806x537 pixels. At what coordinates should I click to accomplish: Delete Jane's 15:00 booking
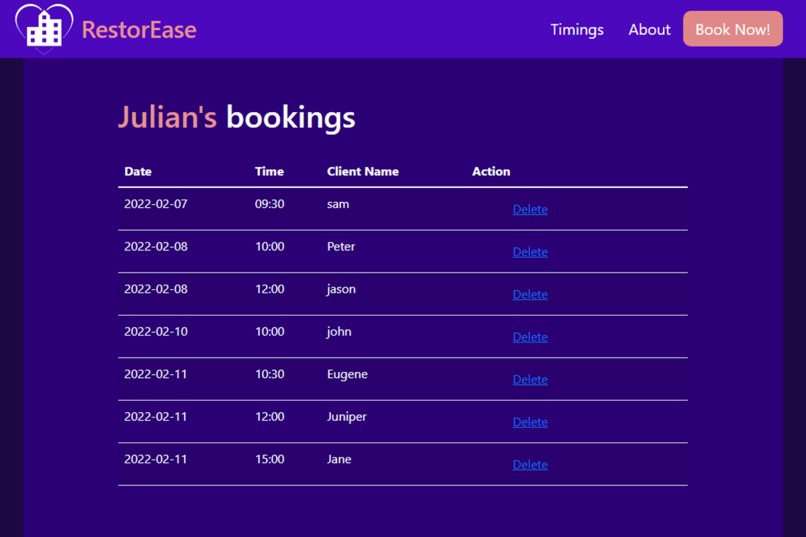coord(530,465)
